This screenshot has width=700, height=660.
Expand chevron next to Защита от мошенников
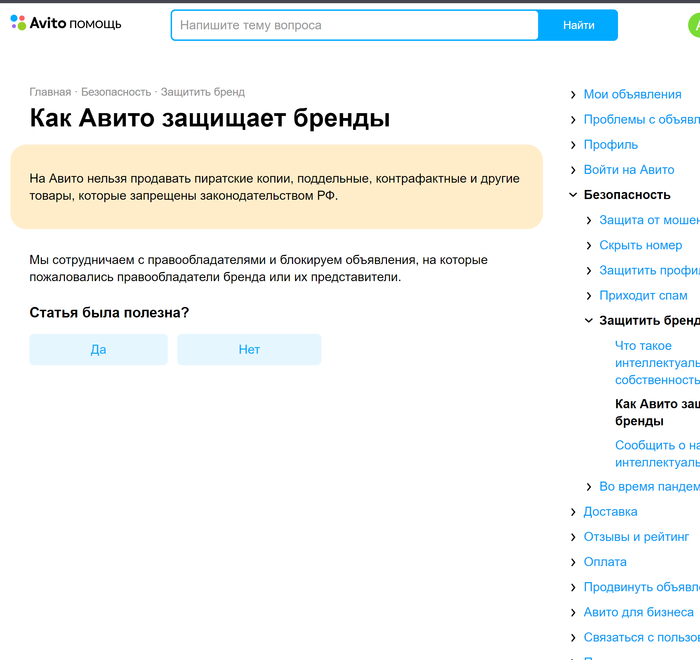pyautogui.click(x=589, y=220)
